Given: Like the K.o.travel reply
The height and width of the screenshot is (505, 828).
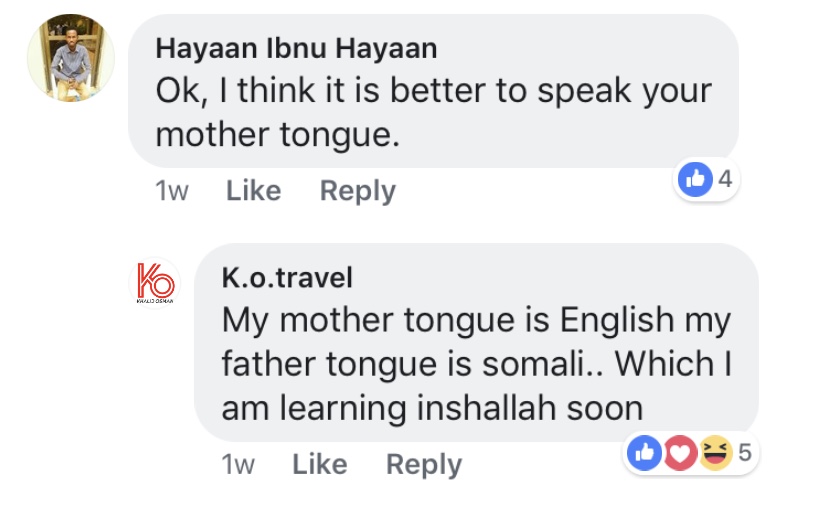Looking at the screenshot, I should [319, 464].
